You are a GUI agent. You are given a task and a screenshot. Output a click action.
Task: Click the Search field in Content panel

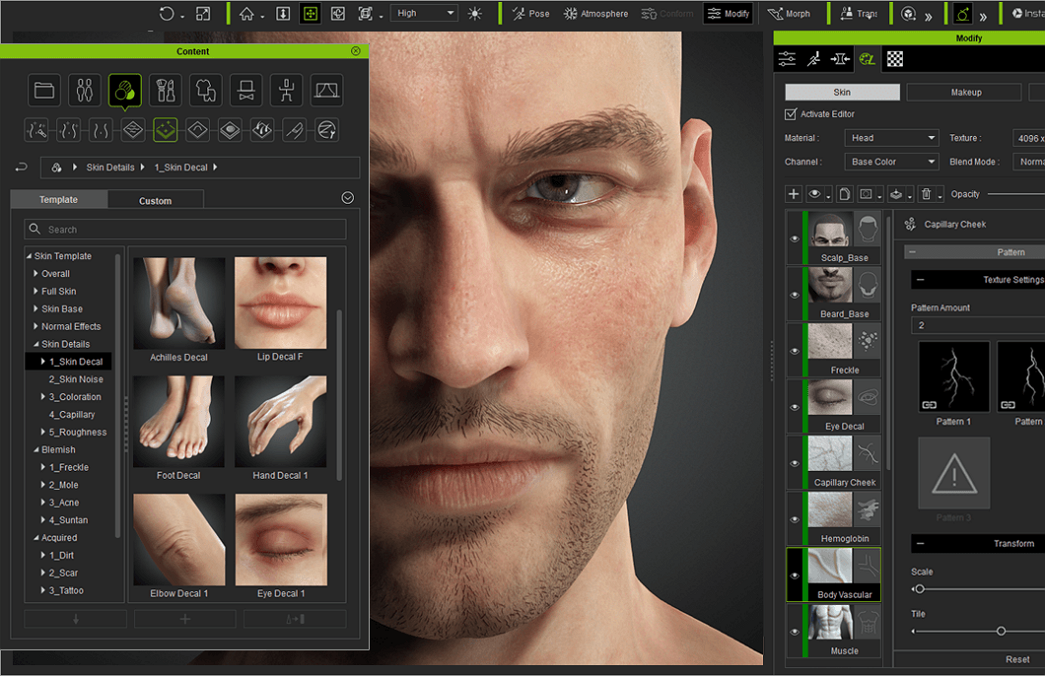coord(185,229)
